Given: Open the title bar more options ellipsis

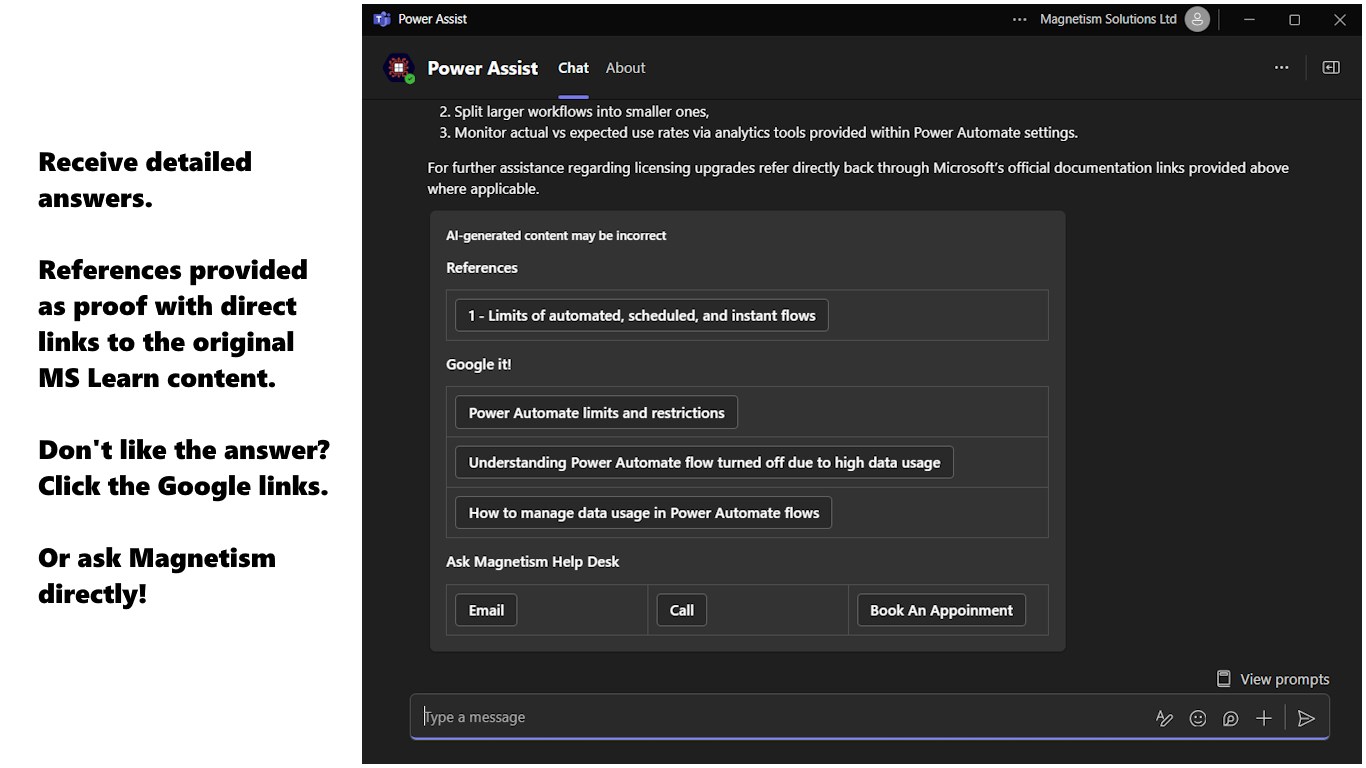Looking at the screenshot, I should pos(1019,19).
